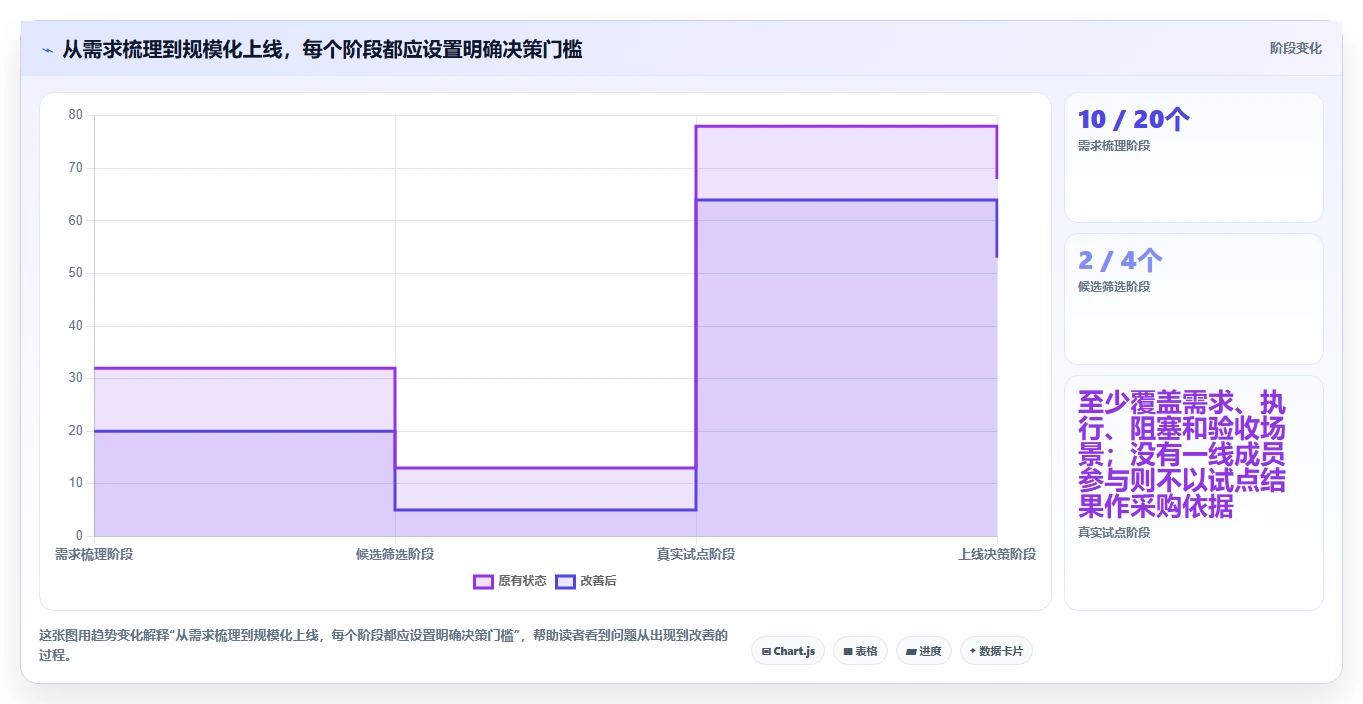Click the icon in the 数据卡片 chip
Screen dimensions: 1363x704
tap(973, 651)
